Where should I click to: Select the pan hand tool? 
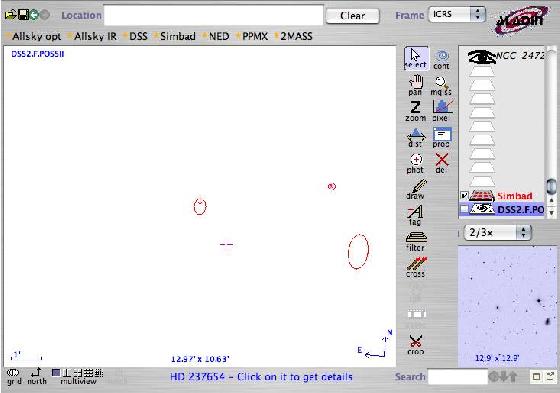click(416, 85)
